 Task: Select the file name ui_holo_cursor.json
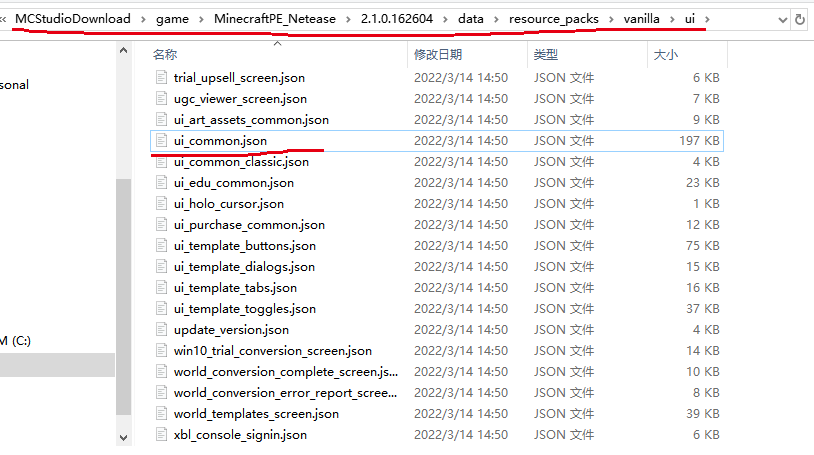(x=229, y=204)
